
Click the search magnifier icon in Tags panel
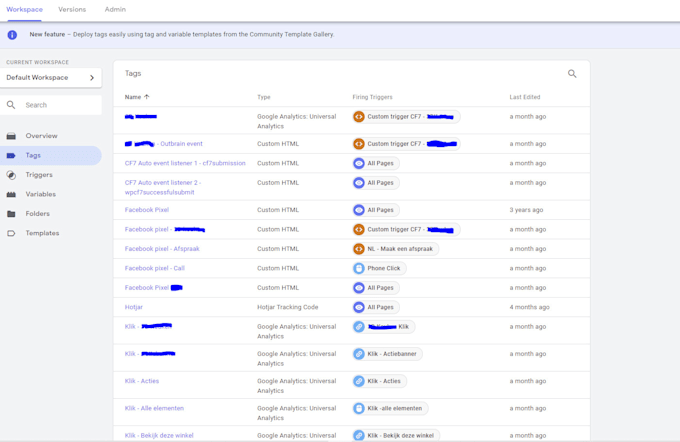tap(572, 74)
